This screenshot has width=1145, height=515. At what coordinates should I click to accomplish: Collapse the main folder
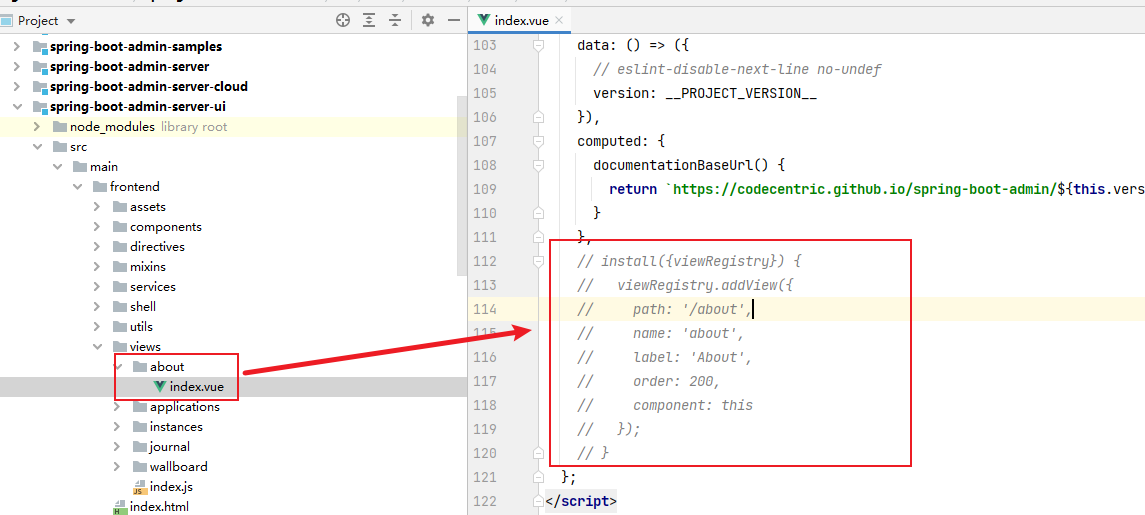57,167
